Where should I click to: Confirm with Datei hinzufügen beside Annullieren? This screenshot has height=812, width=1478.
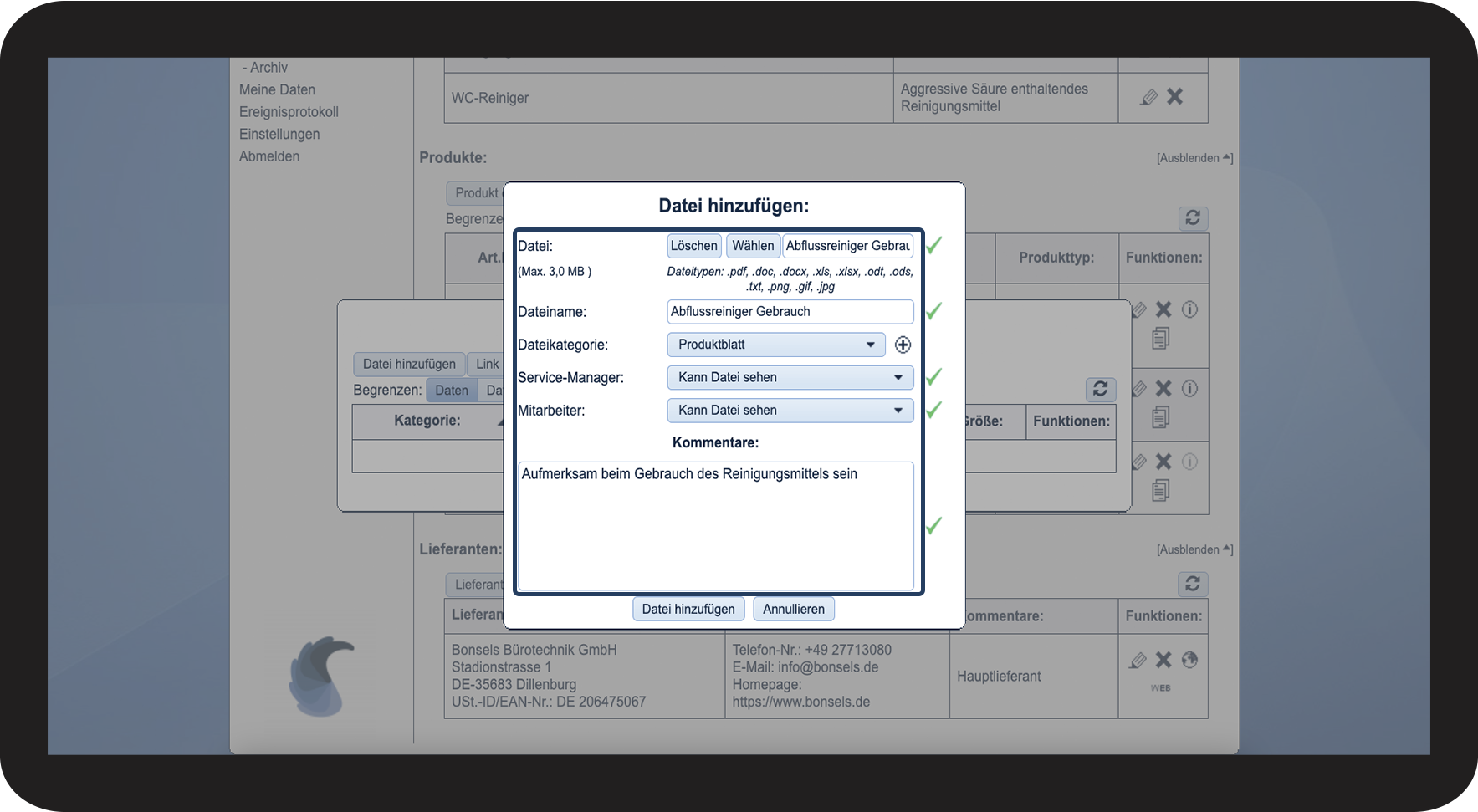(x=688, y=609)
